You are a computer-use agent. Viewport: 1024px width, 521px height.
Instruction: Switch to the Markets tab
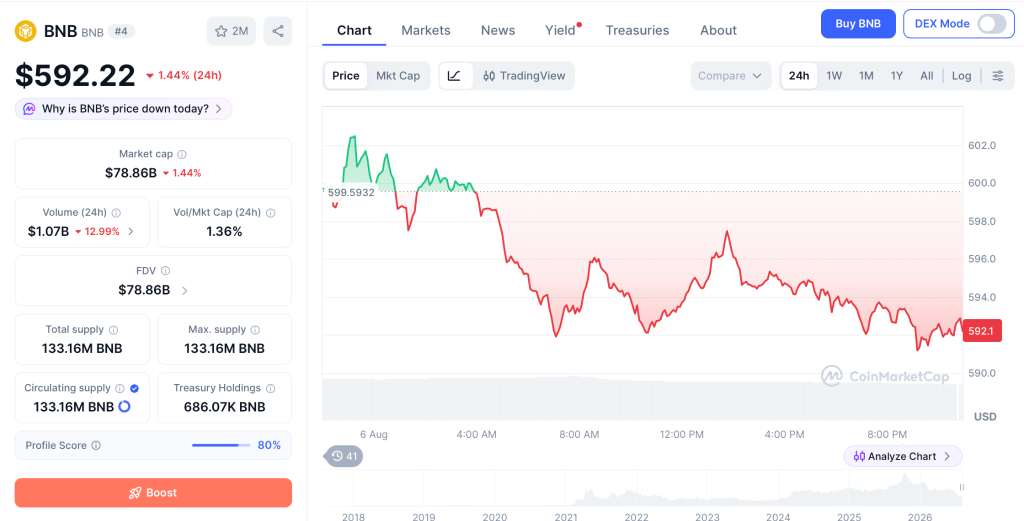[x=426, y=30]
